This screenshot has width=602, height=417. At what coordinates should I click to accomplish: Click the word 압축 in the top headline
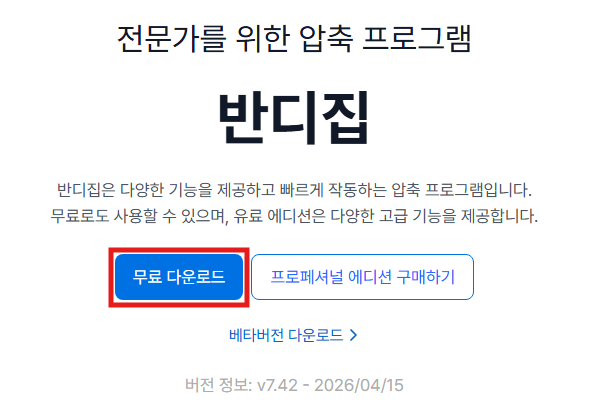tap(326, 38)
